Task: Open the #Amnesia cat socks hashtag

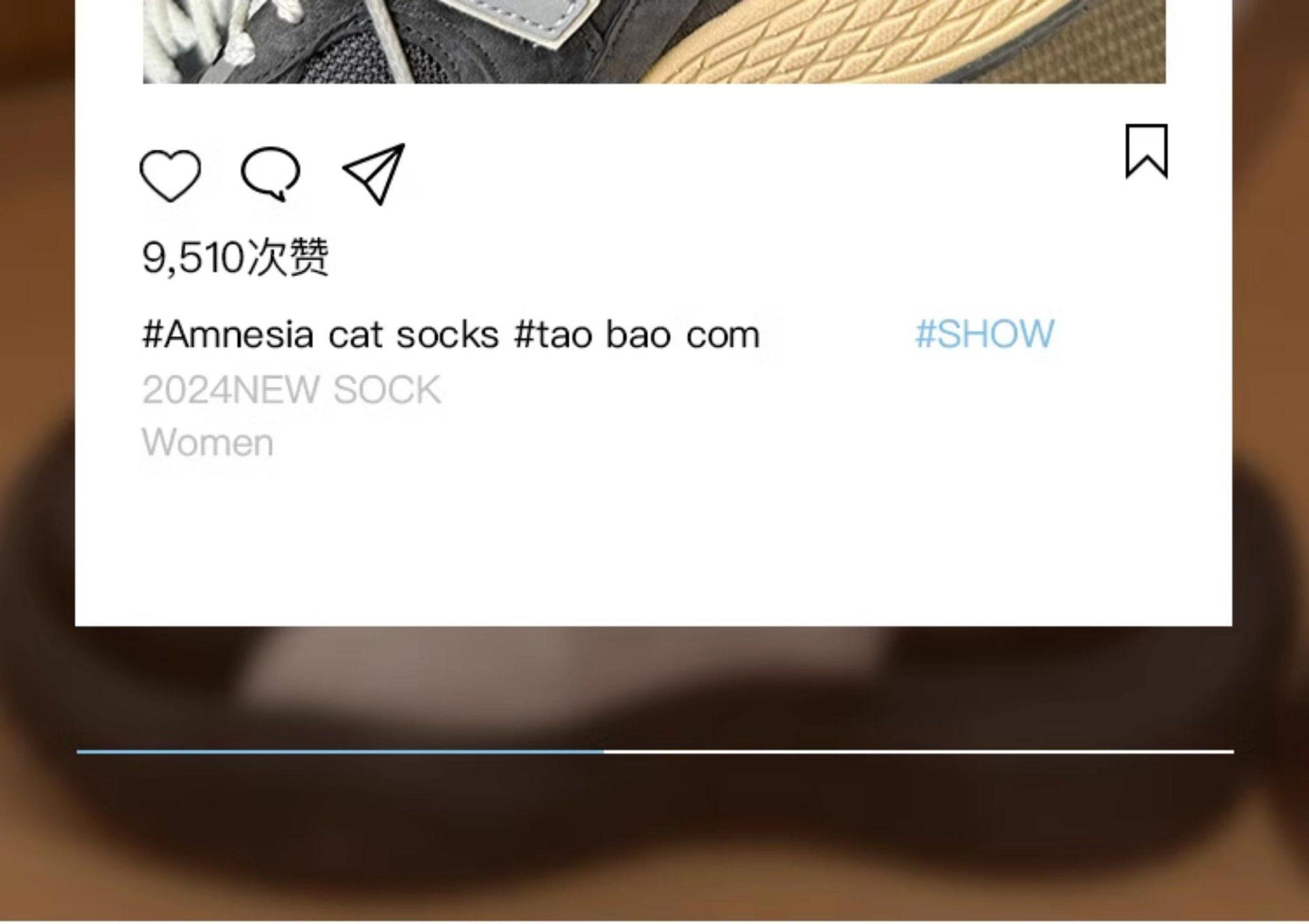Action: click(320, 335)
